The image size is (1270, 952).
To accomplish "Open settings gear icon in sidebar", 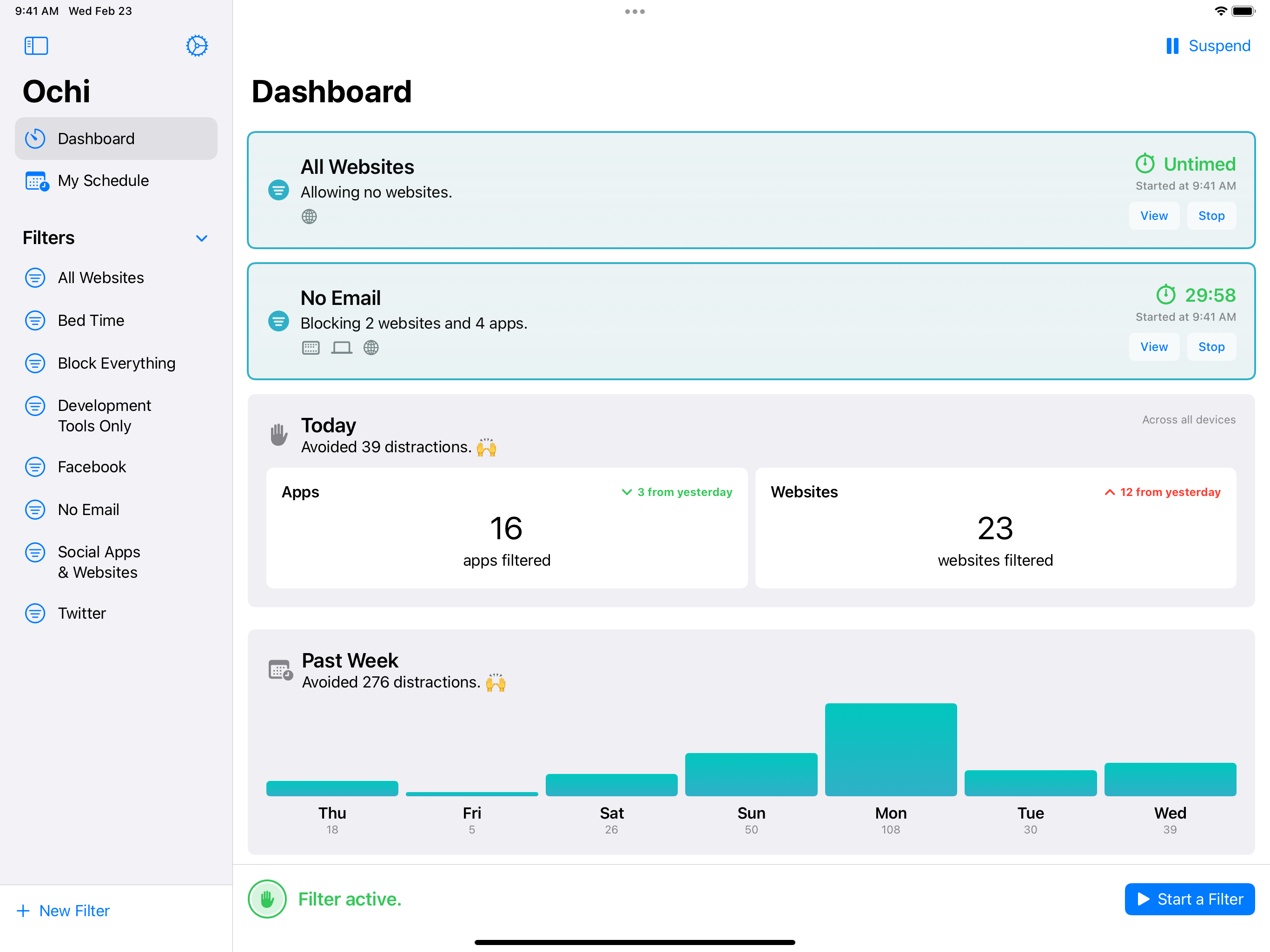I will [196, 46].
